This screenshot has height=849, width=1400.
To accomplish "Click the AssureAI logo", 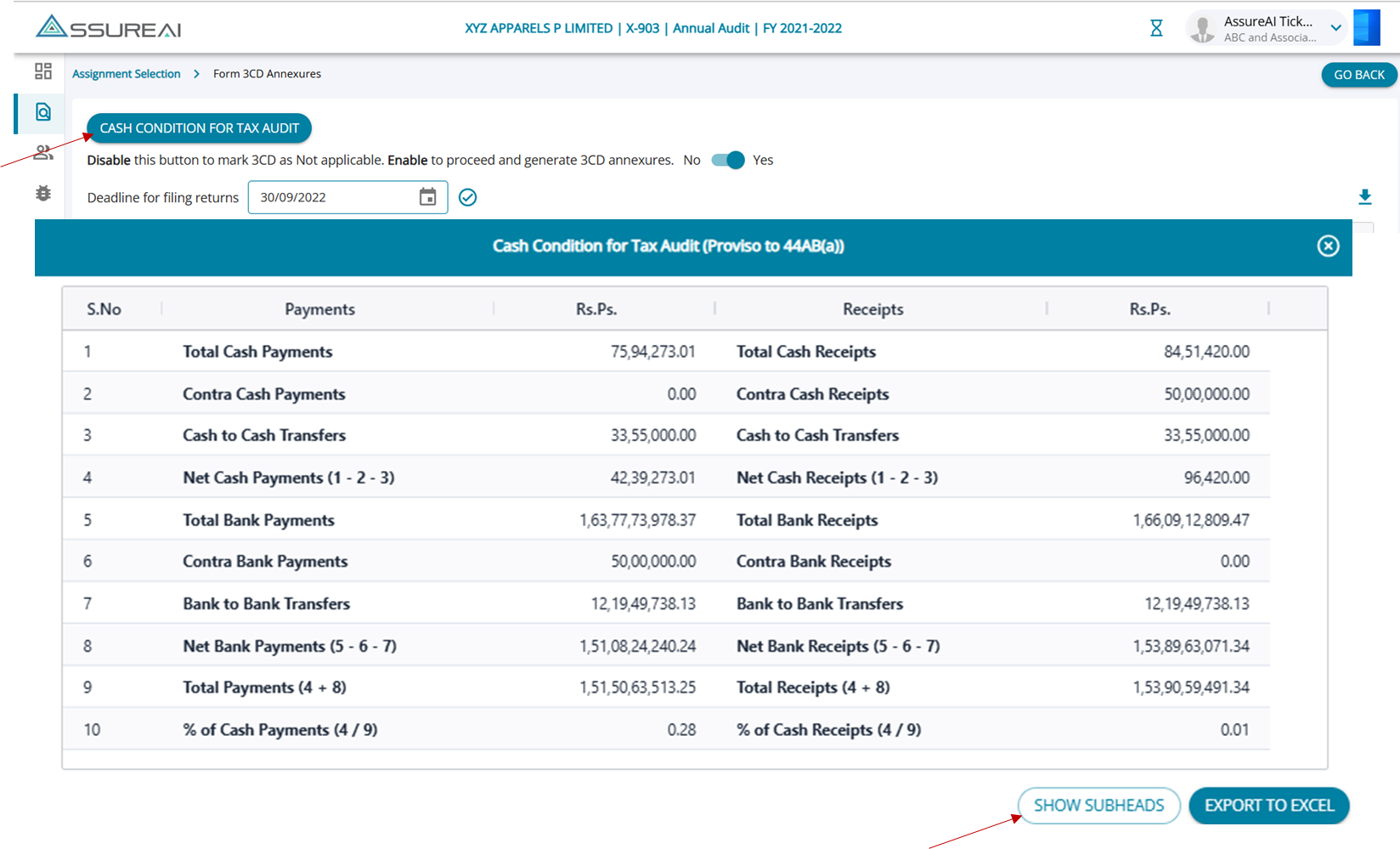I will pos(108,27).
